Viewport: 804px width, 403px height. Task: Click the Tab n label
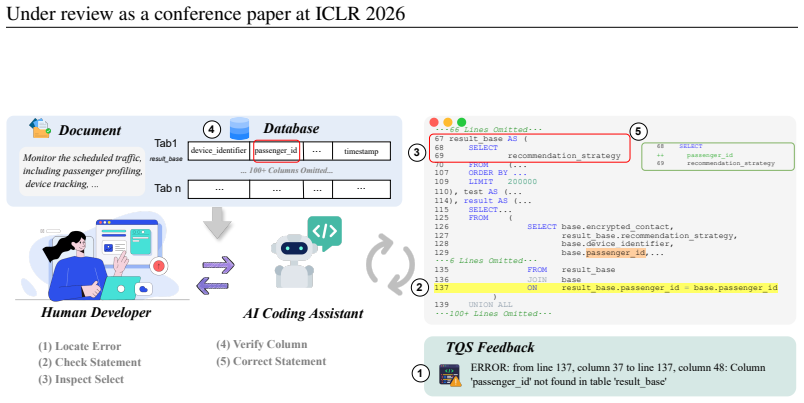(x=168, y=188)
